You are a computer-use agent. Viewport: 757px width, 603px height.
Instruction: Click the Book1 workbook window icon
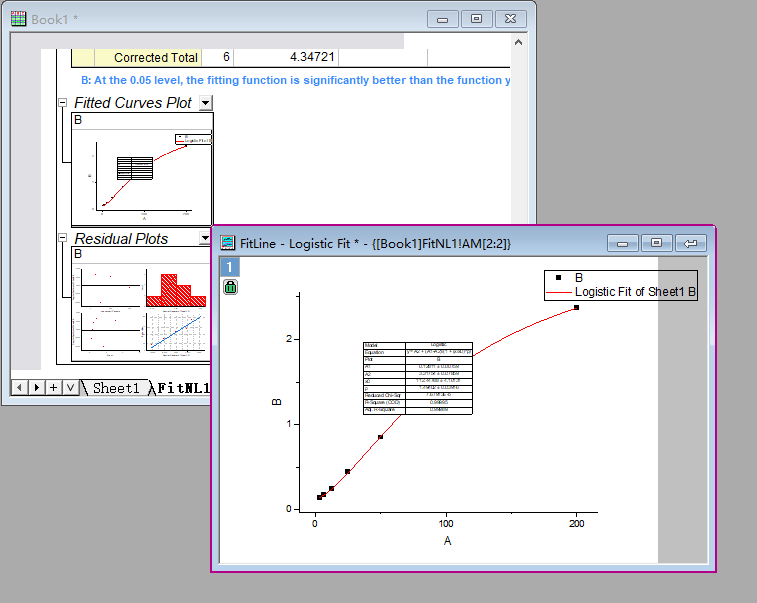point(18,19)
